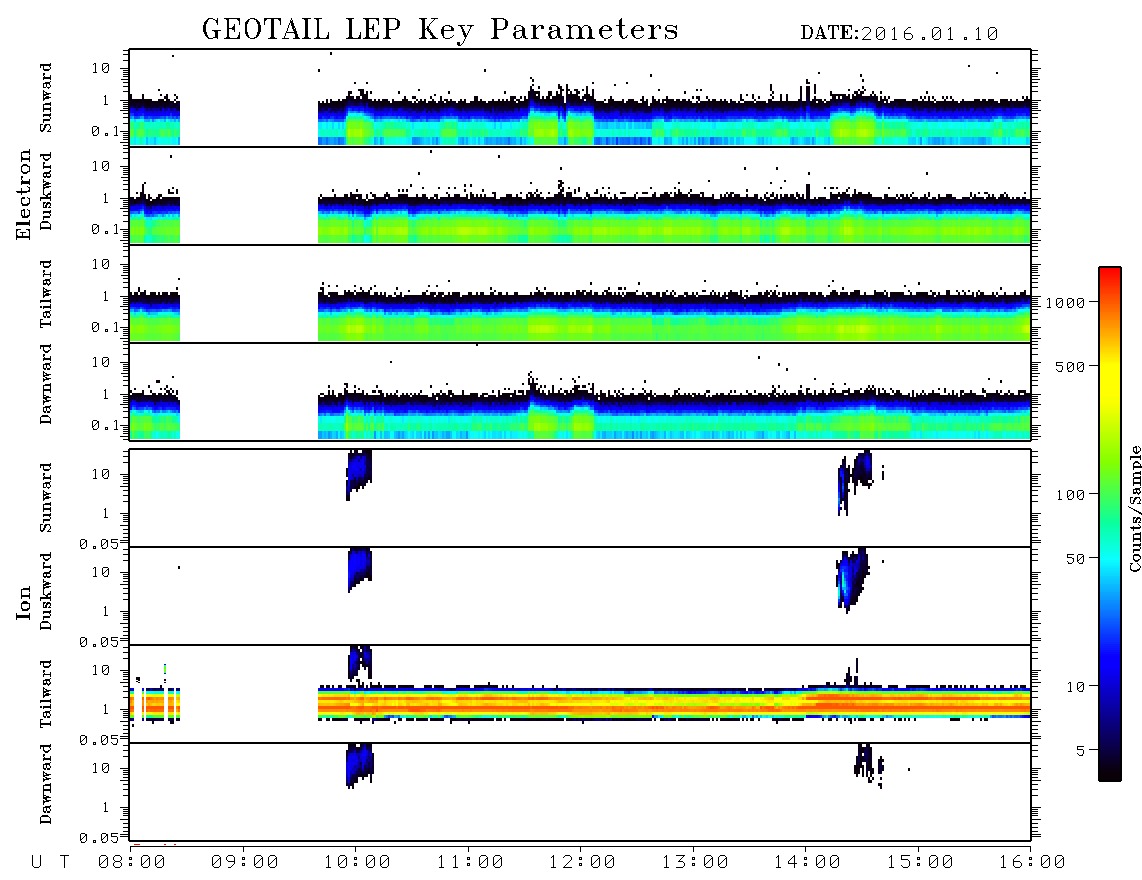Viewport: 1142px width, 880px height.
Task: Click the Electron Tailward data segment near 08:15
Action: [x=154, y=315]
